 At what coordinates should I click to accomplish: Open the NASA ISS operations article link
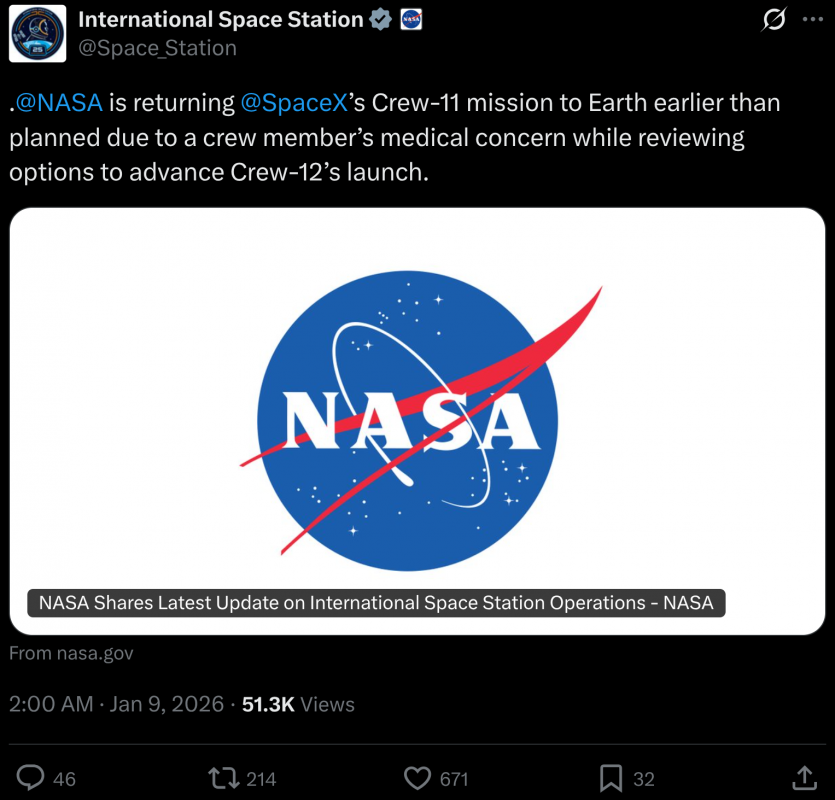click(x=376, y=603)
